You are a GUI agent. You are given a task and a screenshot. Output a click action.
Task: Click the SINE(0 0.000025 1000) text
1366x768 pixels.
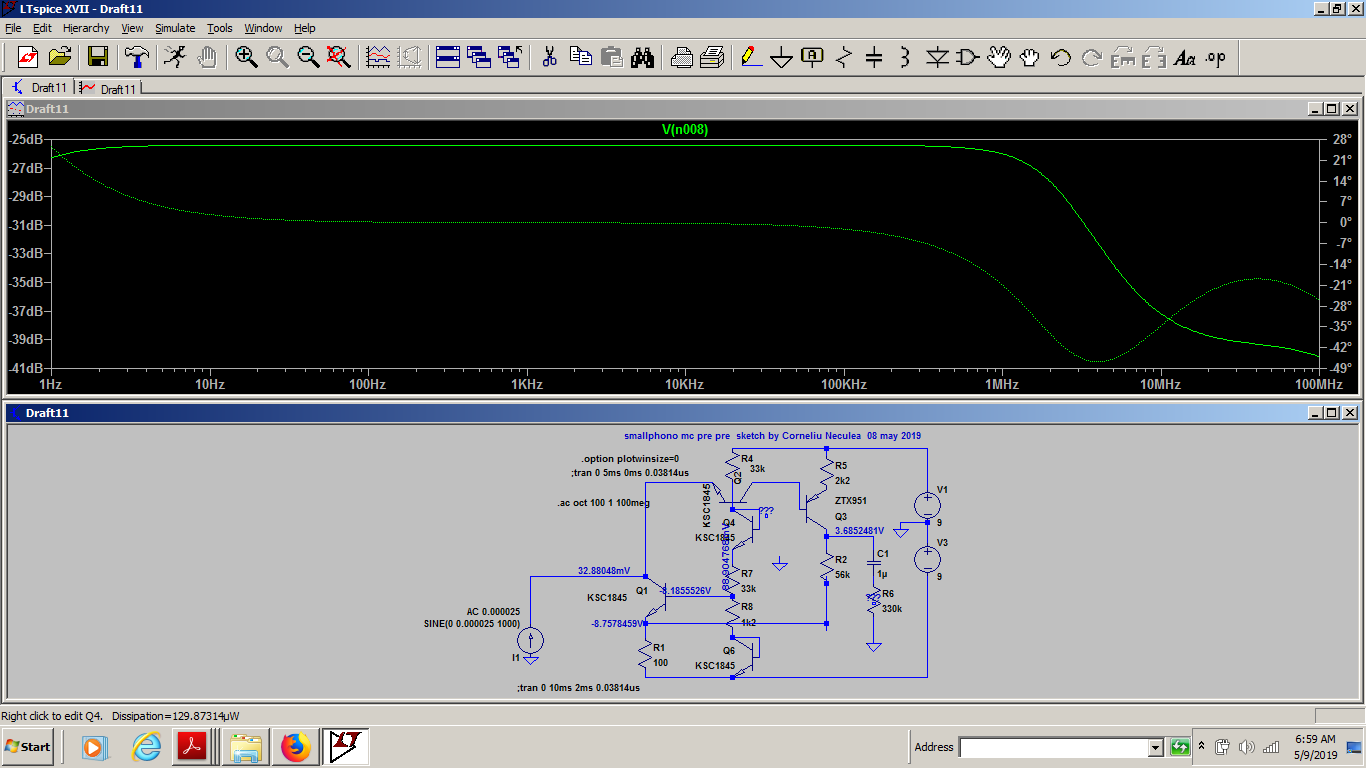[x=472, y=624]
